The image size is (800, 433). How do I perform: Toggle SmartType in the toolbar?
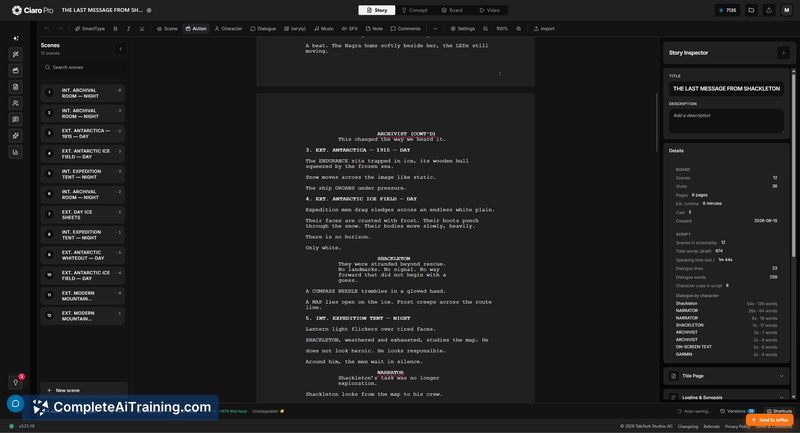(90, 29)
